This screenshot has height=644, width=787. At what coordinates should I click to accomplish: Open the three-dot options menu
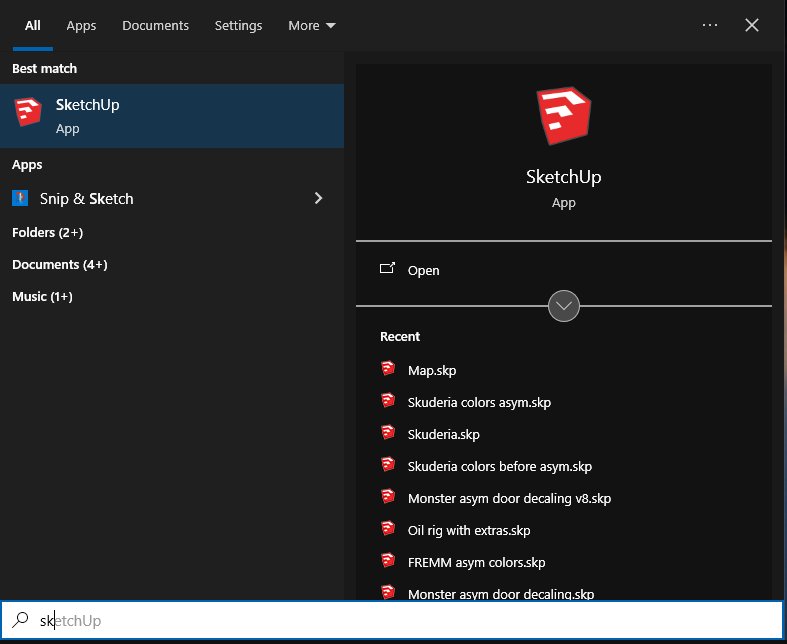point(710,25)
